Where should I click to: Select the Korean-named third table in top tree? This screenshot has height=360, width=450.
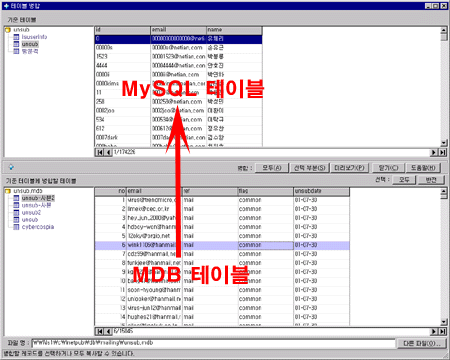pos(30,51)
